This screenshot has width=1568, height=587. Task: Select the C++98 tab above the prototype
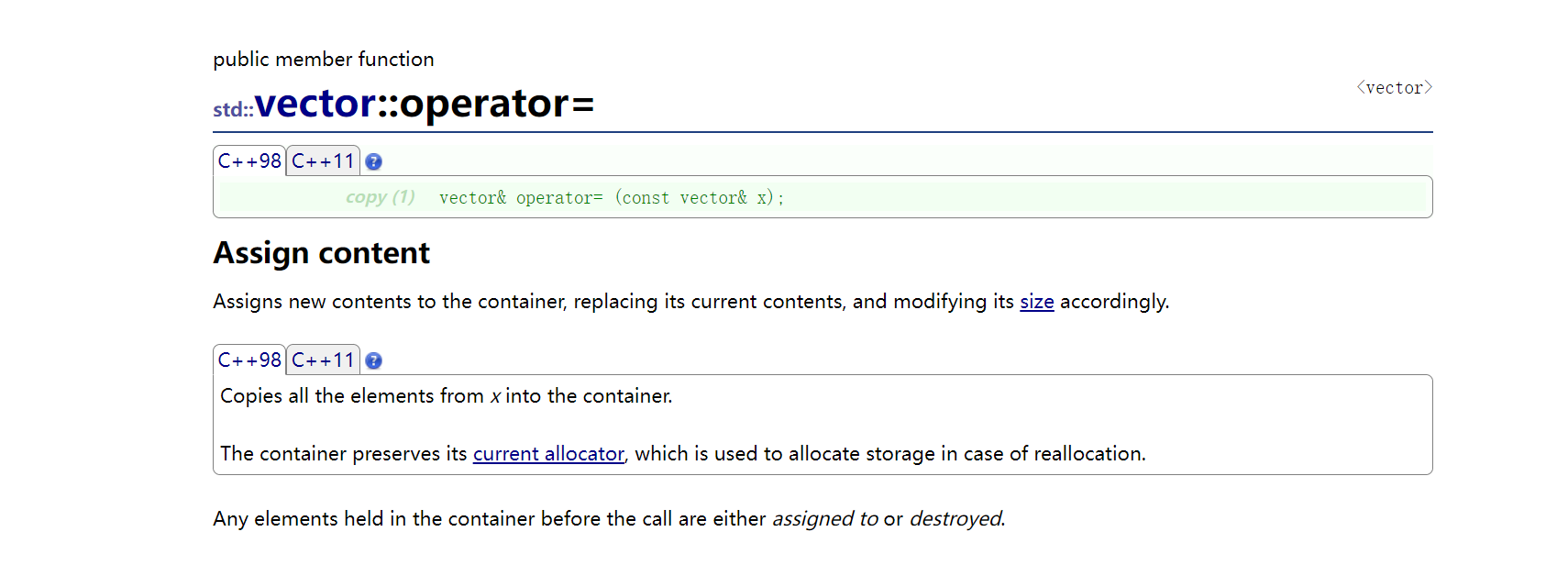click(x=249, y=161)
